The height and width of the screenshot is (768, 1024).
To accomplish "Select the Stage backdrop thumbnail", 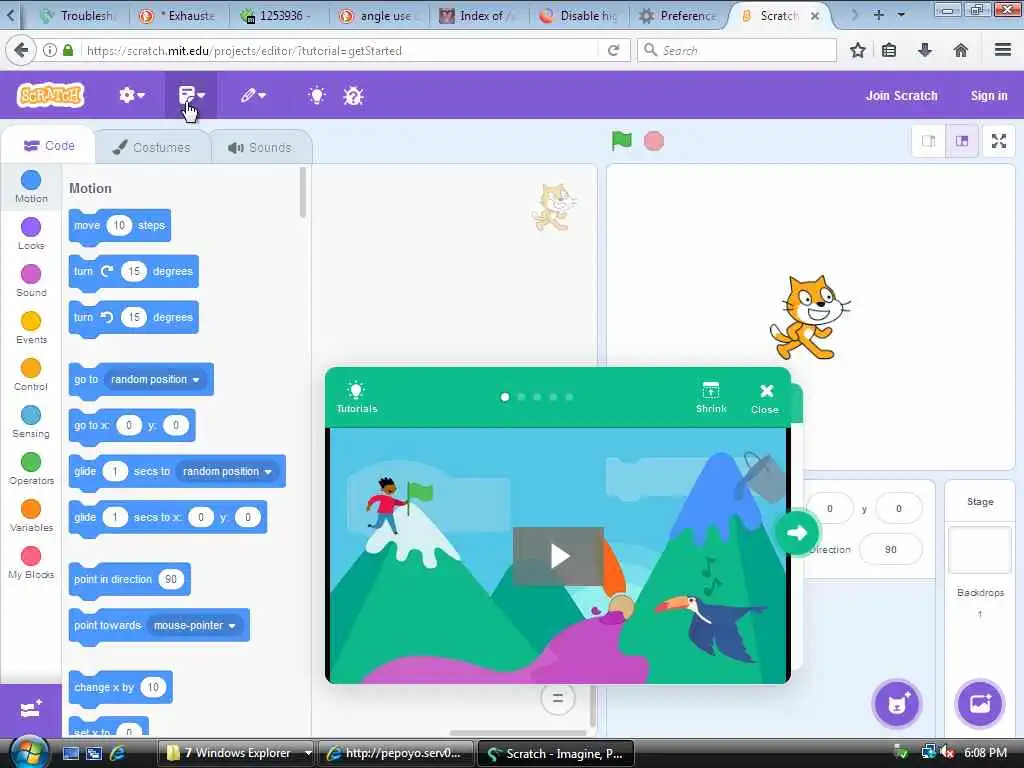I will coord(979,549).
